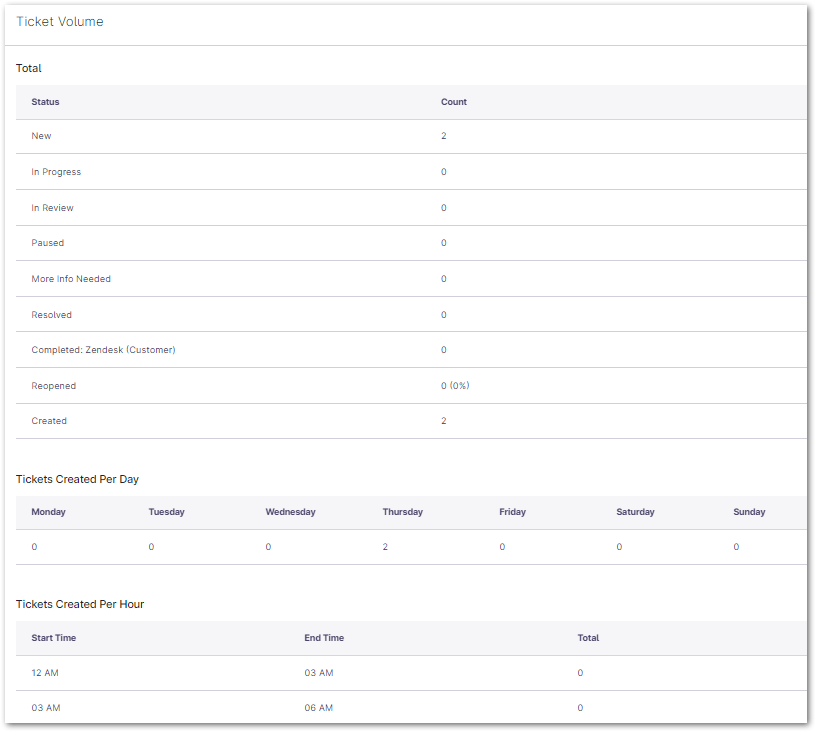The height and width of the screenshot is (732, 816).
Task: Click the Count column header
Action: pos(453,102)
